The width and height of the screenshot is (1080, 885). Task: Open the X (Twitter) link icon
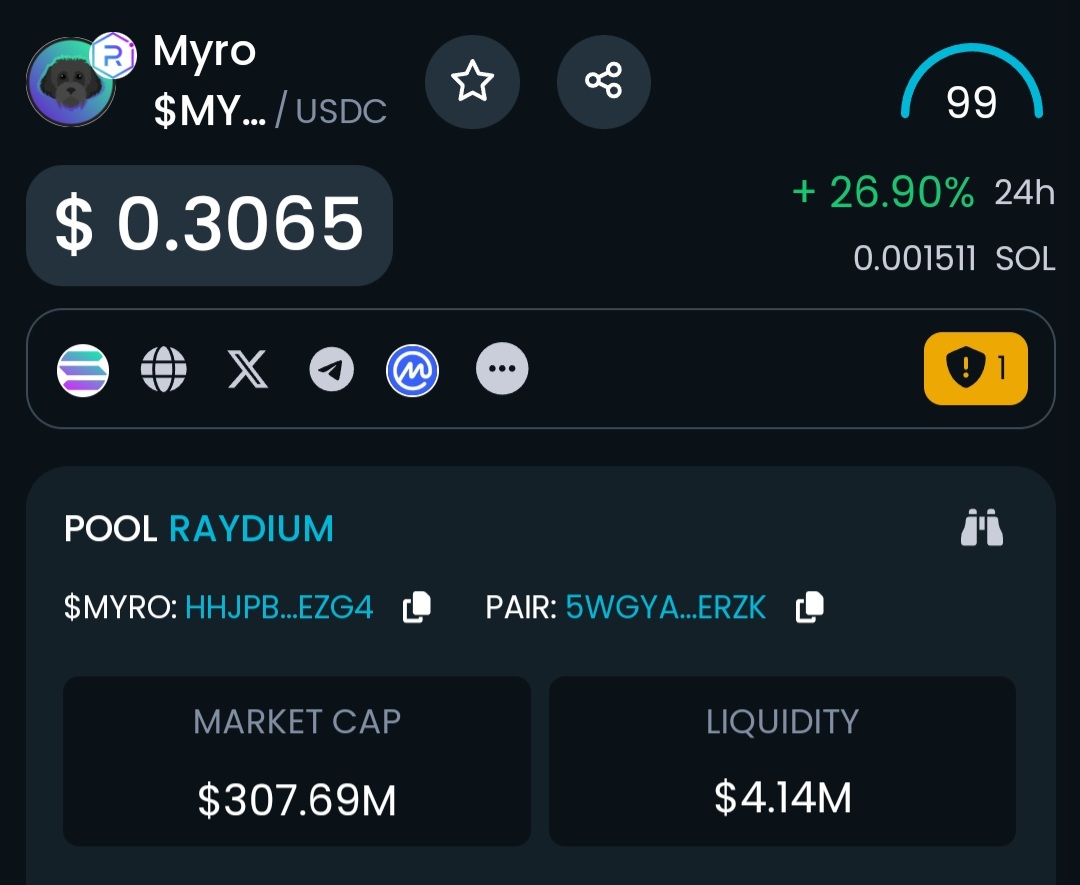[247, 370]
